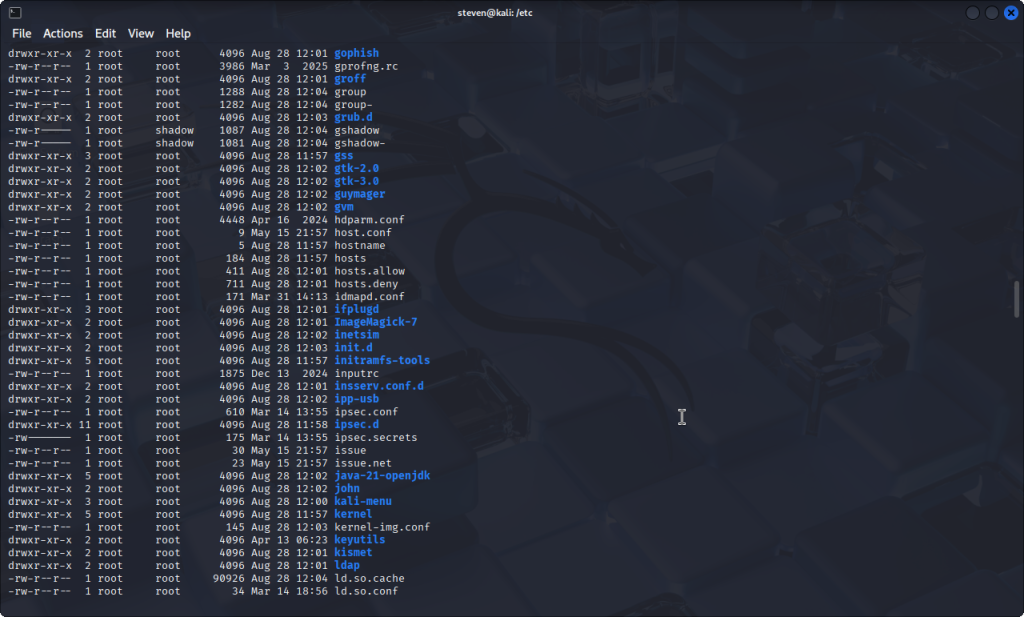
Task: Click the gophish directory name
Action: point(356,53)
